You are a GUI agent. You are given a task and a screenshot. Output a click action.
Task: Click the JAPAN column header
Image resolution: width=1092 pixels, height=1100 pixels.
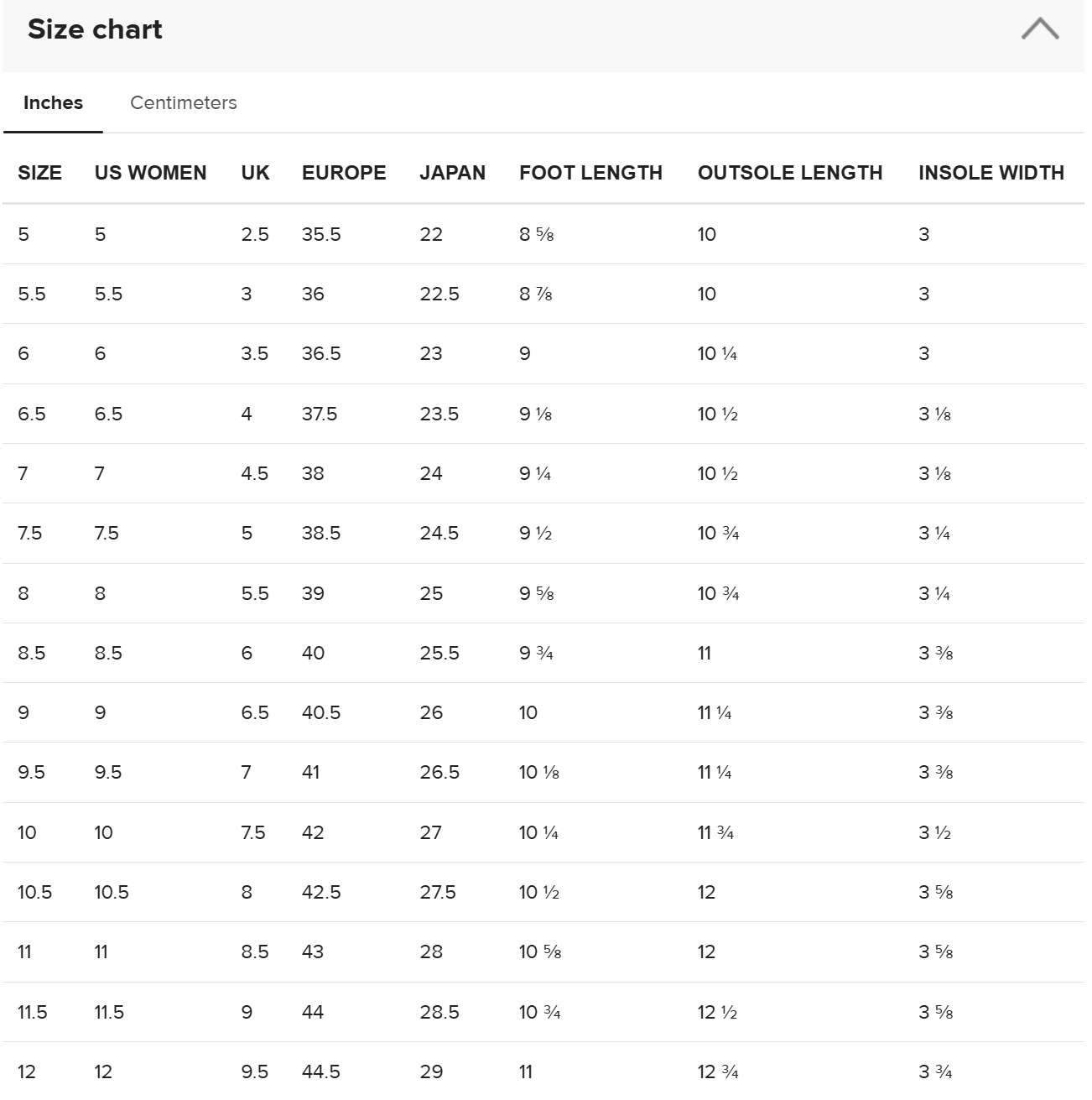point(452,173)
